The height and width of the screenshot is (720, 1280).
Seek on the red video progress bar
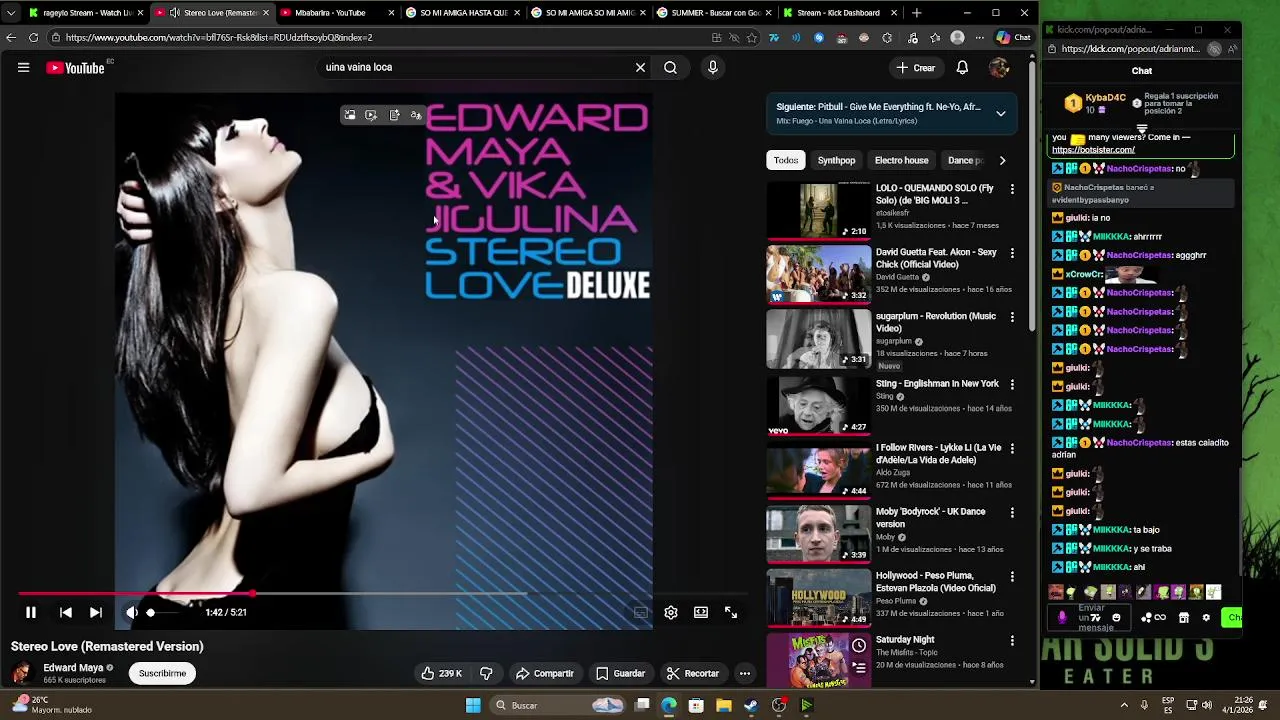[384, 593]
